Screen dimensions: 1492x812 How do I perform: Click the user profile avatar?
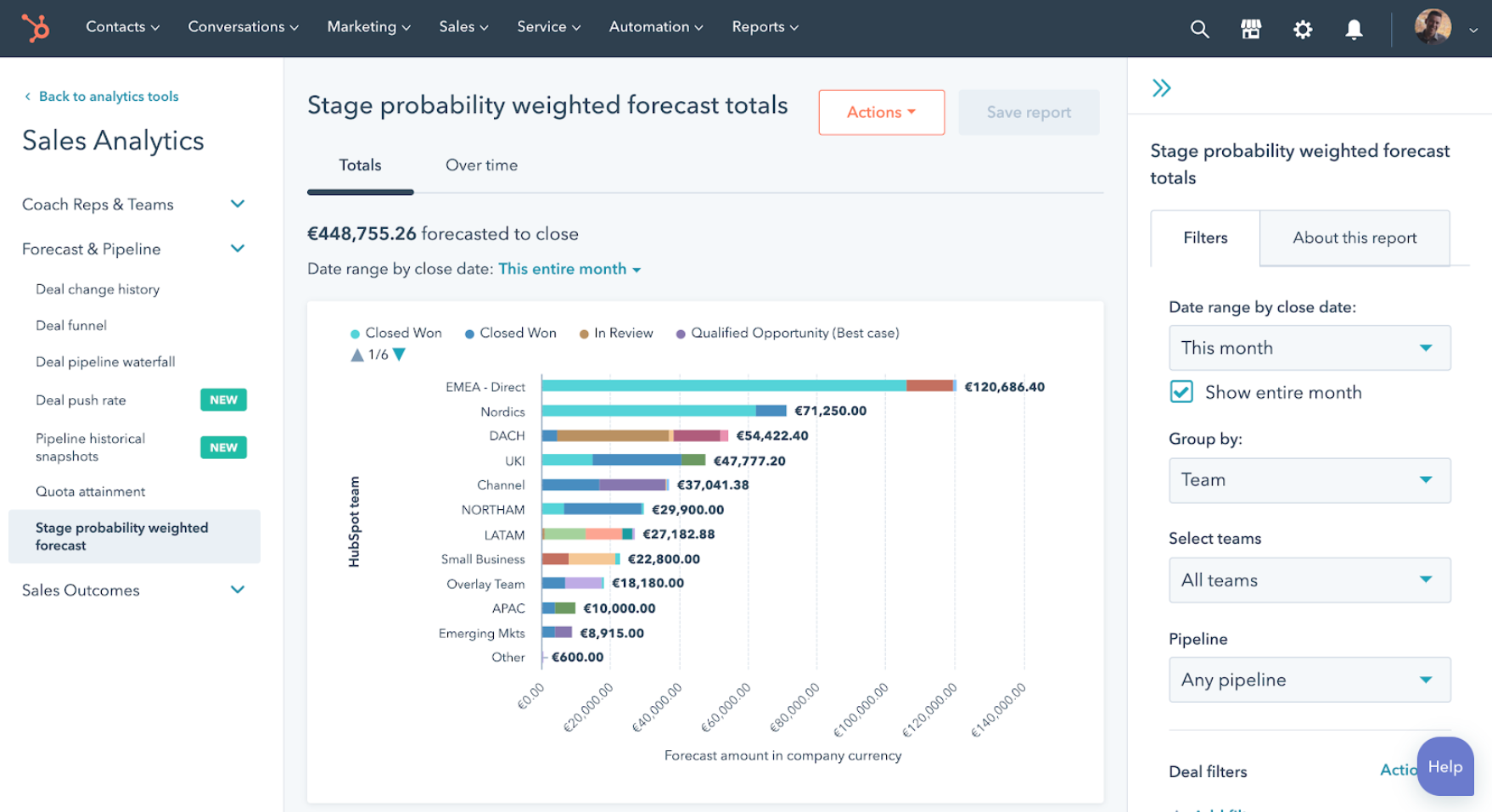[x=1433, y=28]
